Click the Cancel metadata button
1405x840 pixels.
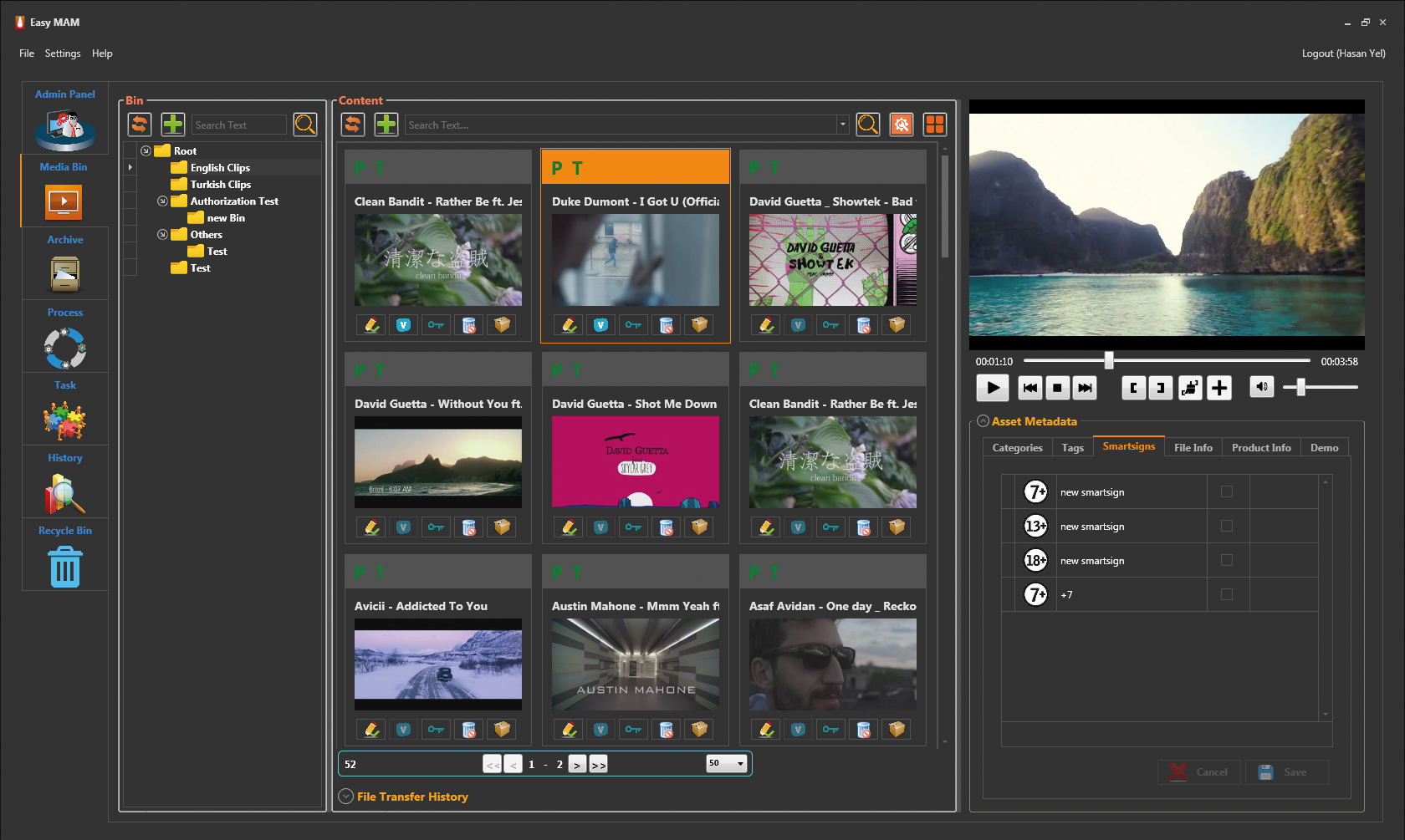(x=1199, y=772)
